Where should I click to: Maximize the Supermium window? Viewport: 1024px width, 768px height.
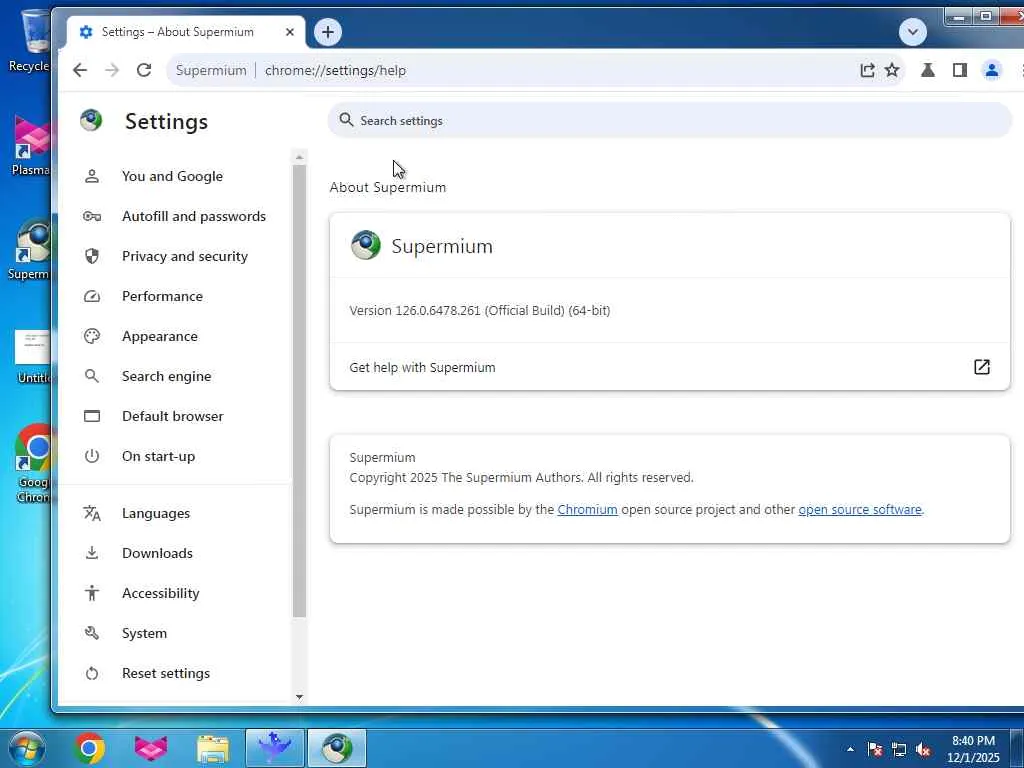coord(985,16)
